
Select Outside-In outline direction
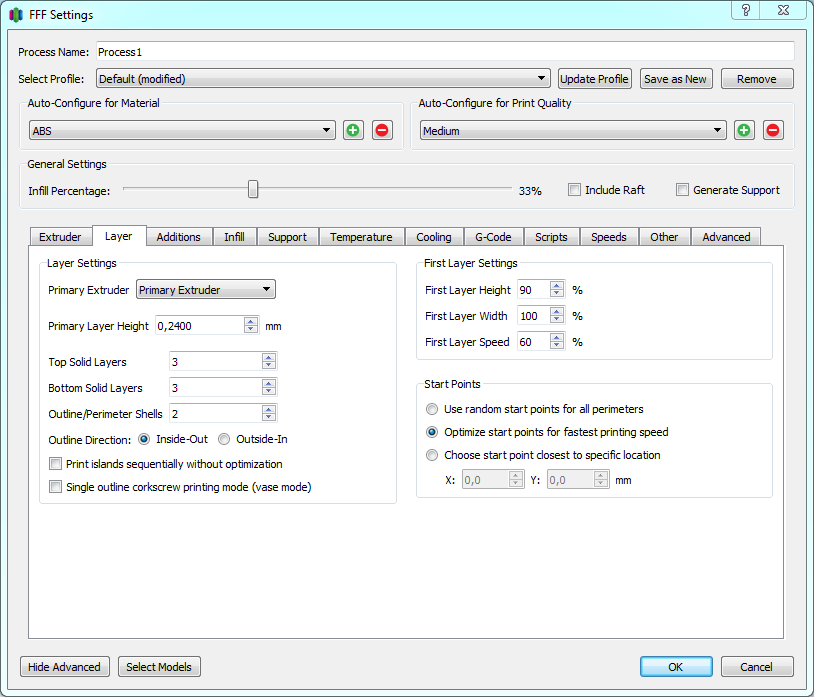tap(224, 439)
